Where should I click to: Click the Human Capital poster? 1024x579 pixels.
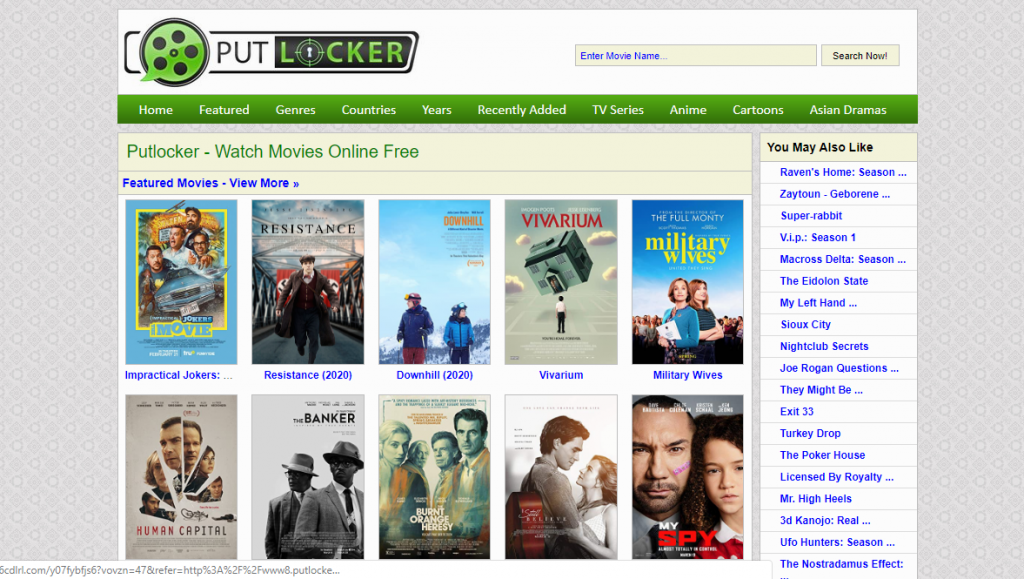click(x=181, y=477)
